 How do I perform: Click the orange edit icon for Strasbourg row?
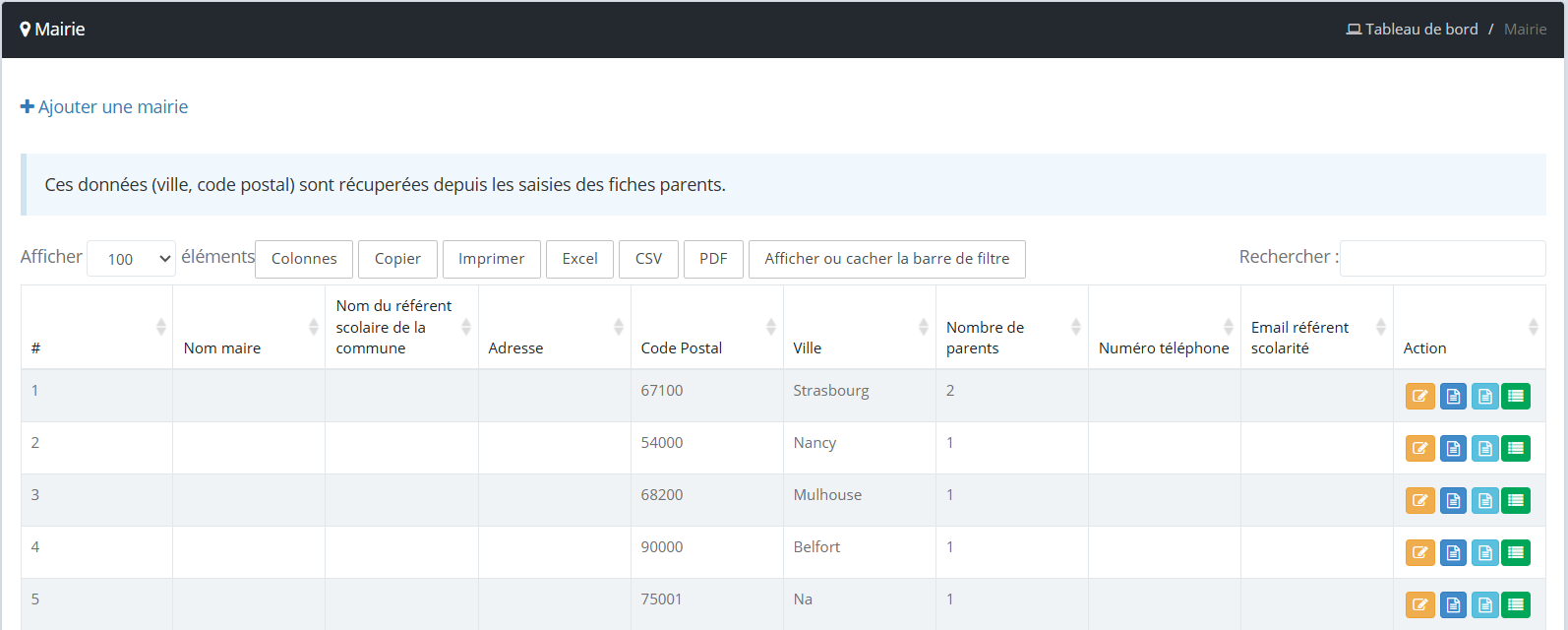click(1419, 397)
